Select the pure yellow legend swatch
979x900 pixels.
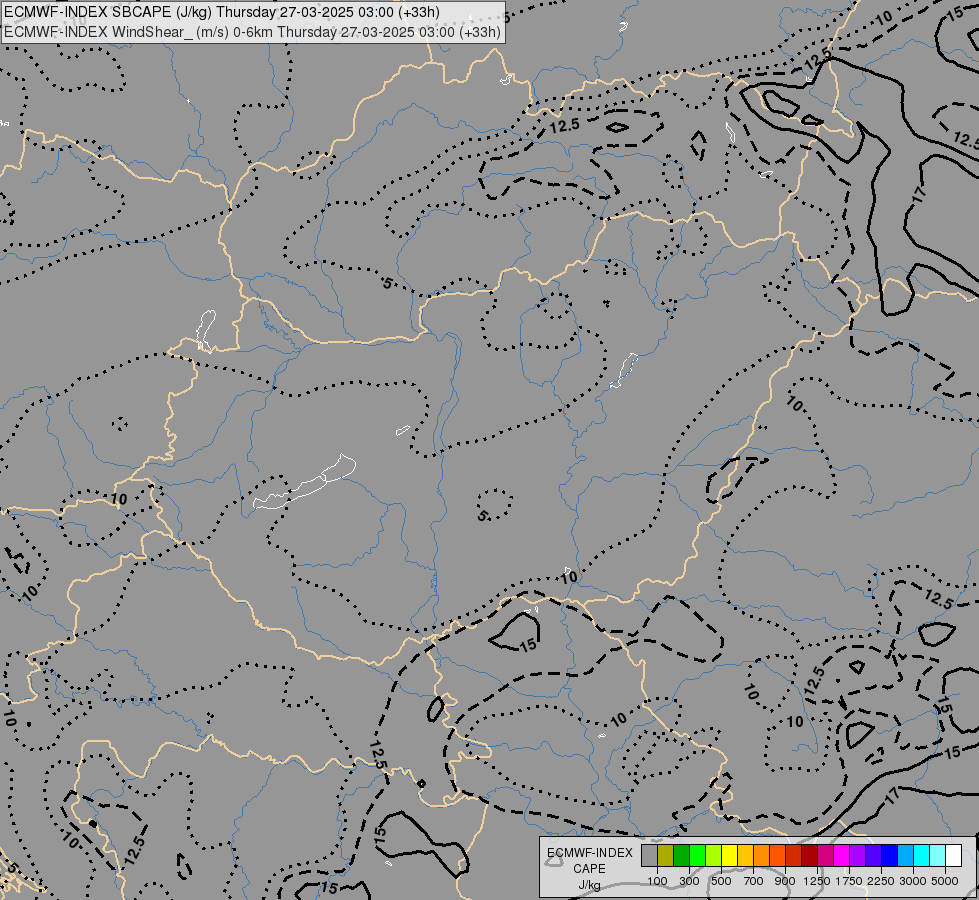[x=729, y=856]
